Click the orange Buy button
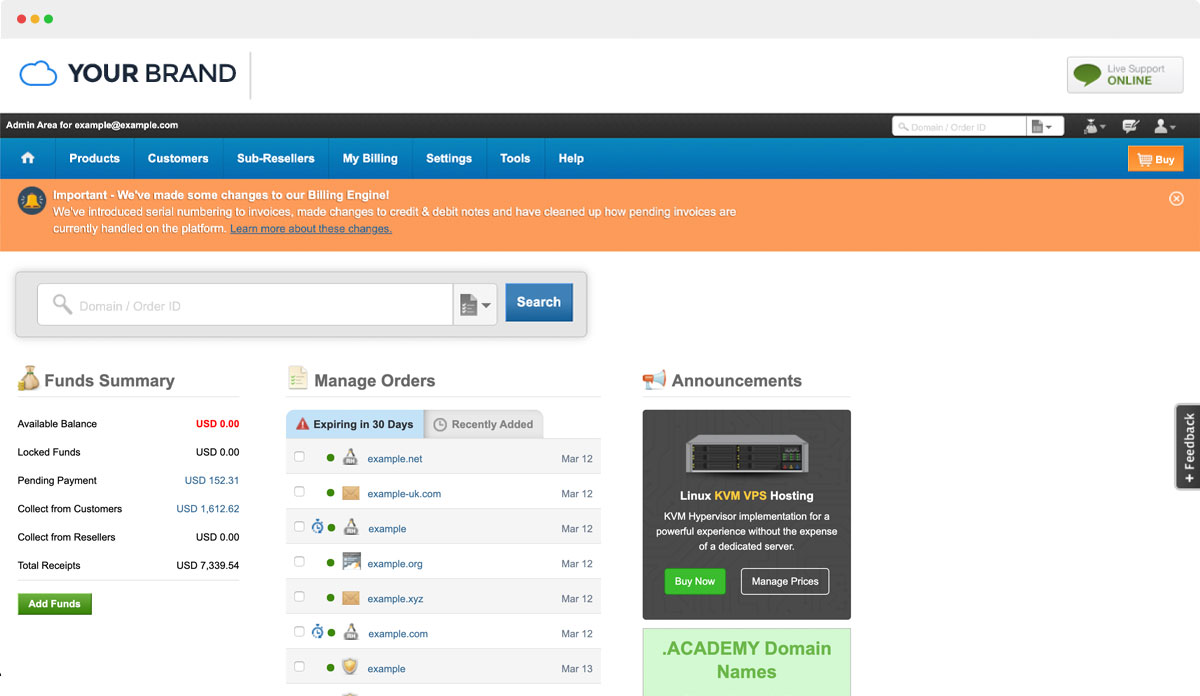The image size is (1200, 696). click(x=1156, y=159)
